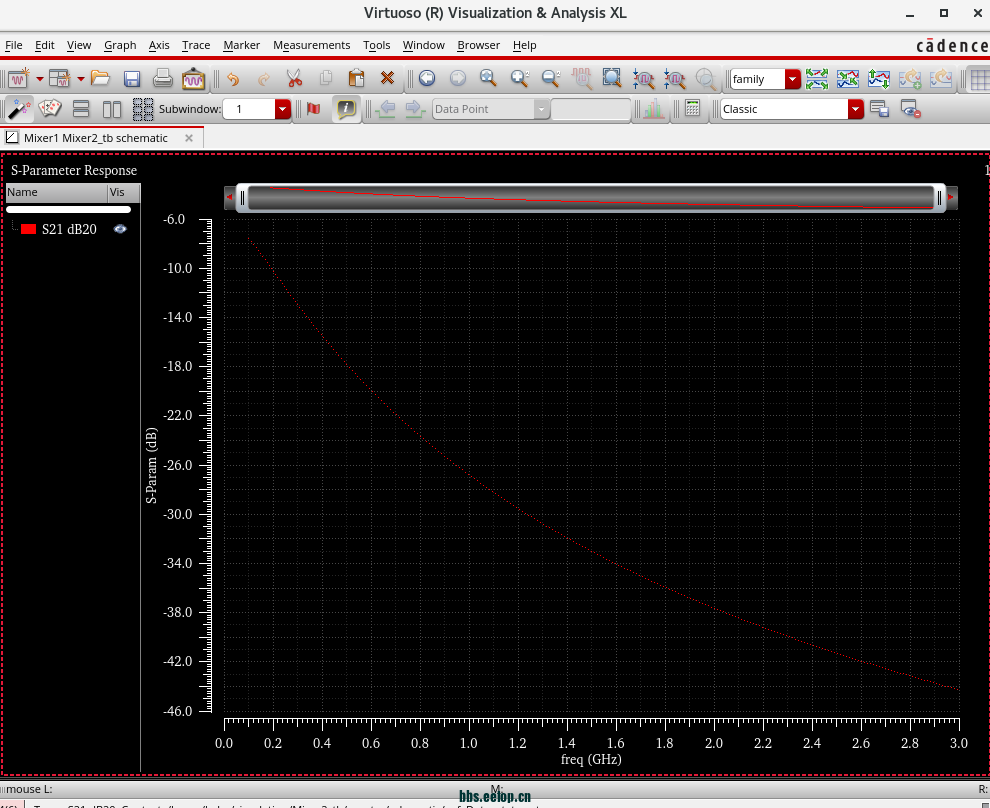990x808 pixels.
Task: Undo the last action
Action: [x=233, y=78]
